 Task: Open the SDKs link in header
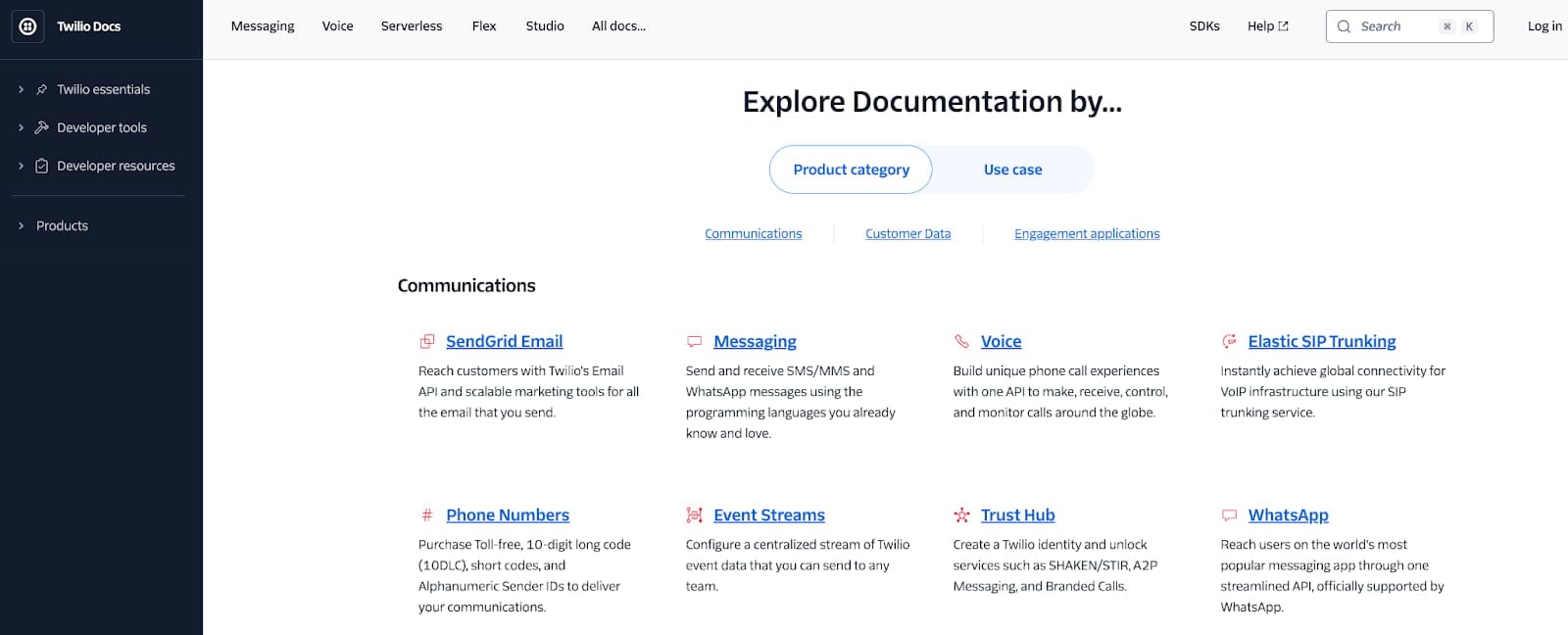[1204, 26]
